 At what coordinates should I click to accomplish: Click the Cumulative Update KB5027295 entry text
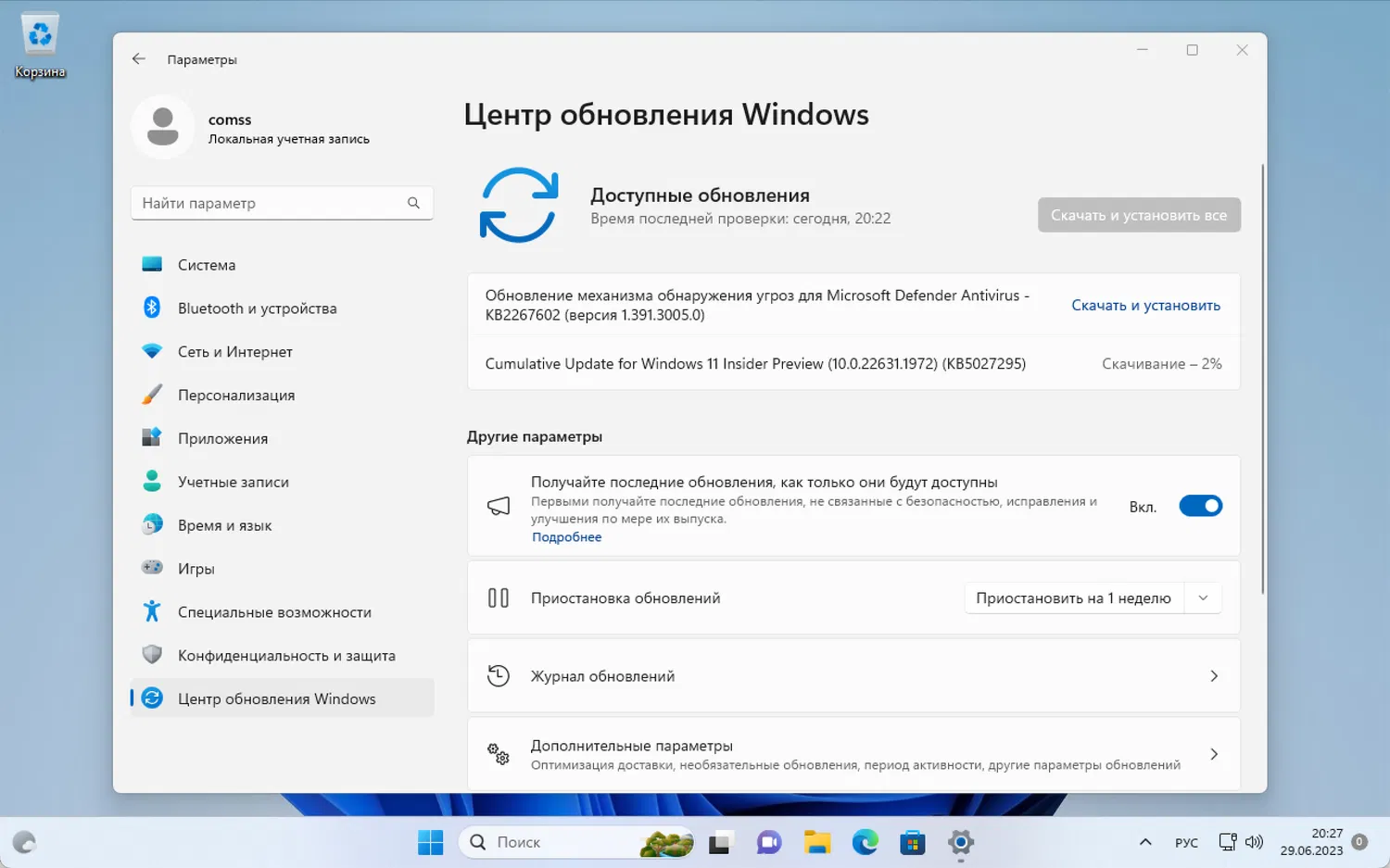point(755,364)
